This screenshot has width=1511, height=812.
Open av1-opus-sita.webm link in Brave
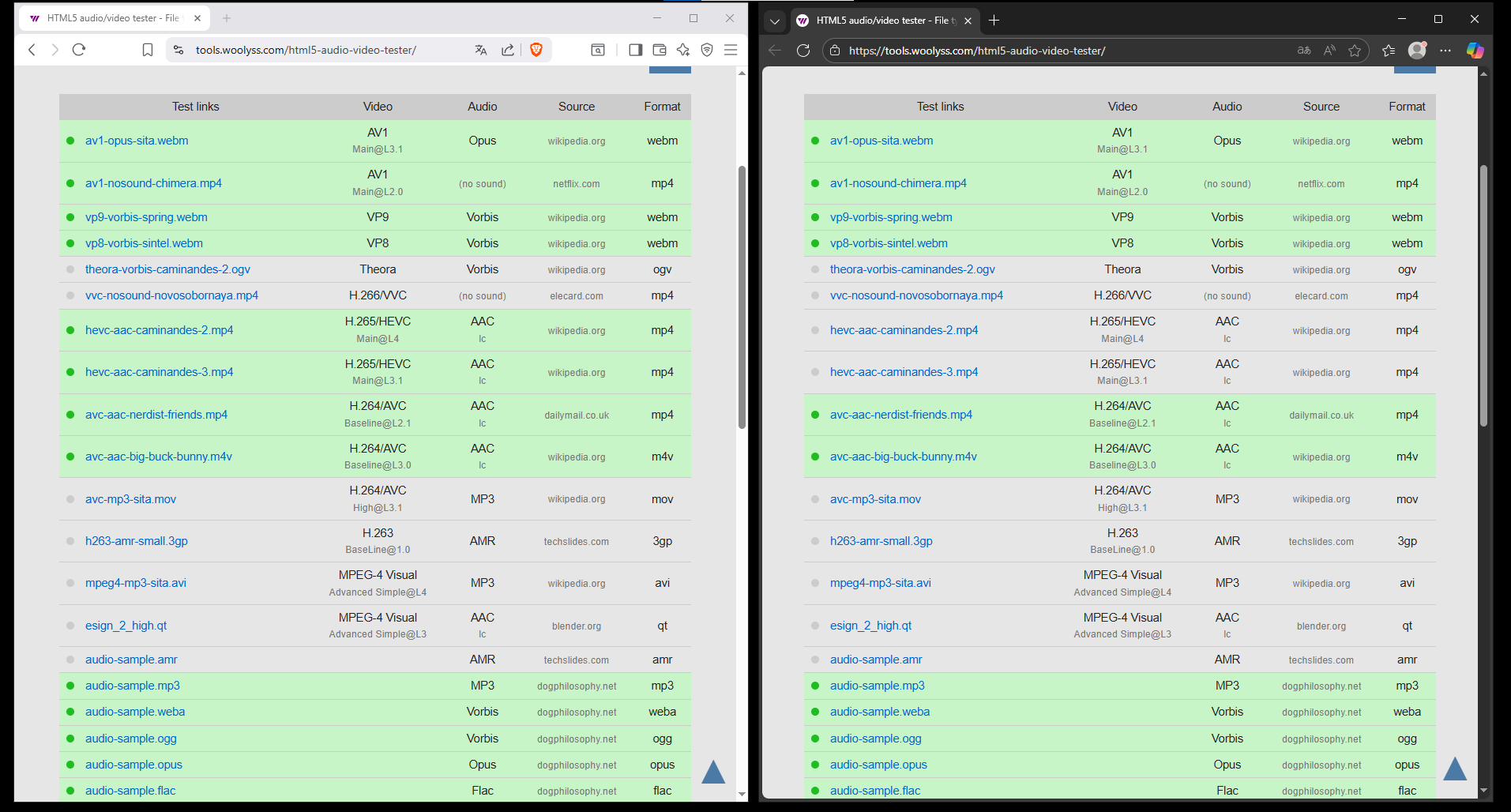137,141
